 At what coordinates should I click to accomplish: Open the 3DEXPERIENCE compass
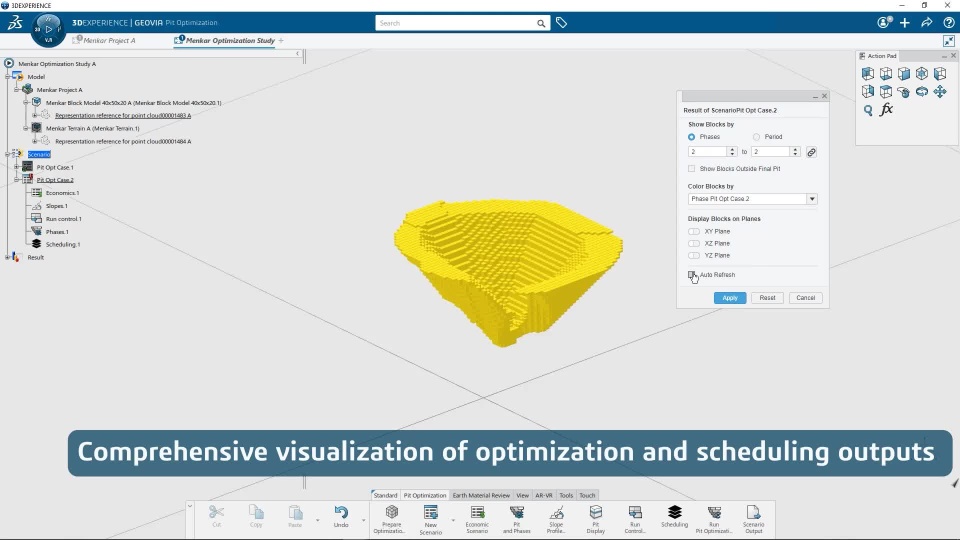click(x=48, y=29)
